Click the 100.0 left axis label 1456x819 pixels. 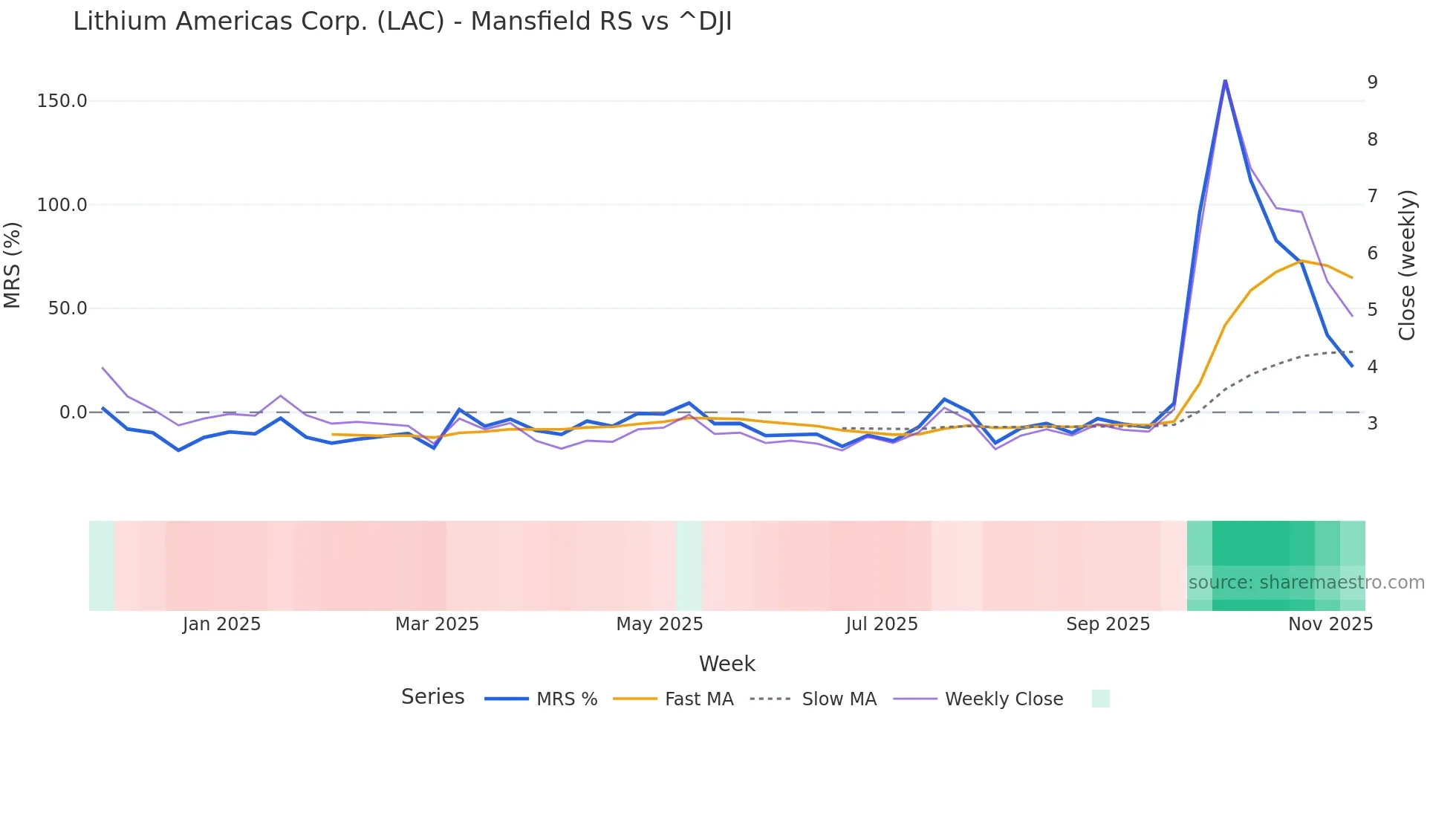pyautogui.click(x=62, y=205)
